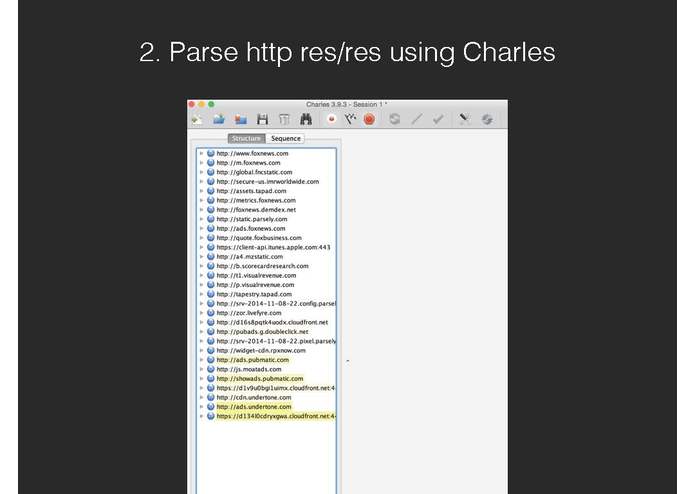Image resolution: width=695 pixels, height=494 pixels.
Task: Open the Tools toolbar icon
Action: (x=464, y=119)
